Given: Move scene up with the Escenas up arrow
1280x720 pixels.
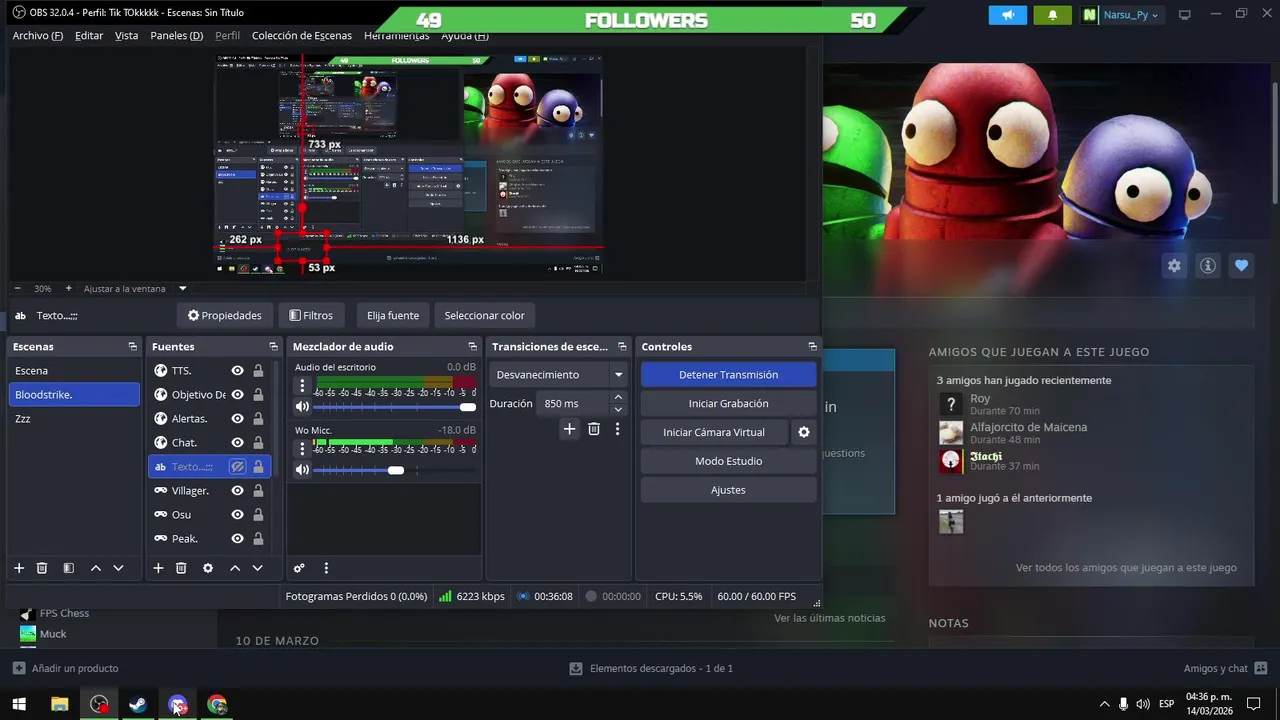Looking at the screenshot, I should click(96, 568).
